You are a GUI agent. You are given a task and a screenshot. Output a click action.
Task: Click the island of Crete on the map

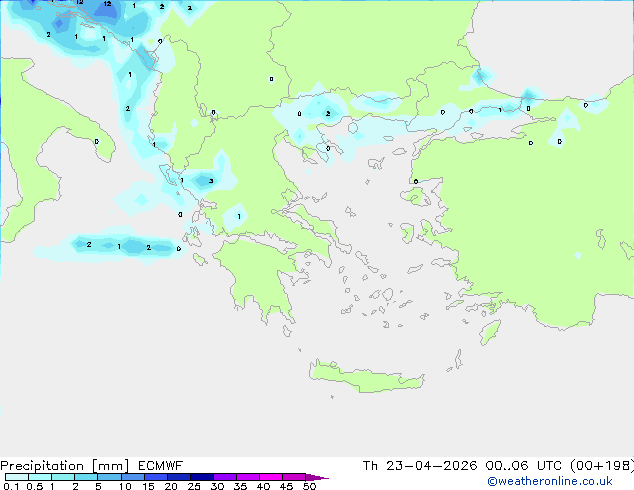pos(366,377)
